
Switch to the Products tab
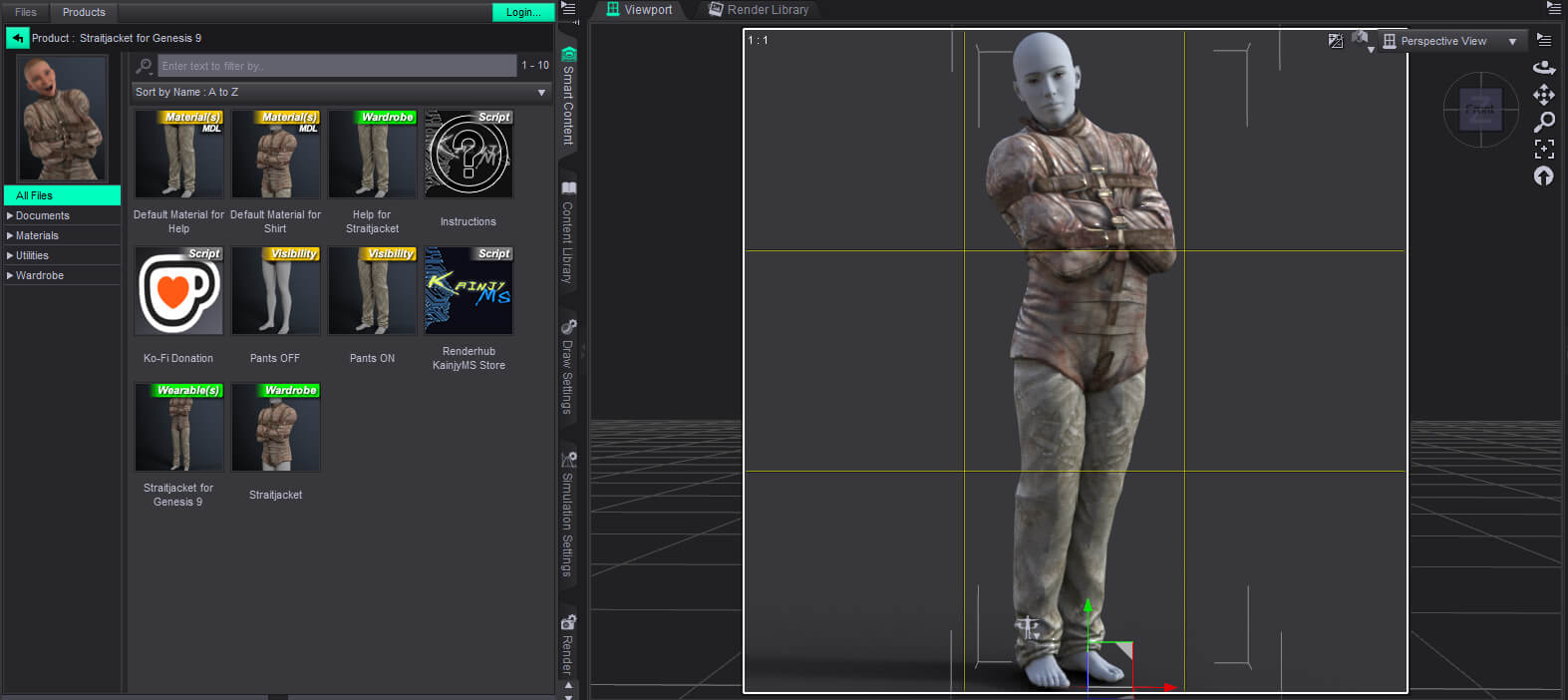pyautogui.click(x=84, y=12)
